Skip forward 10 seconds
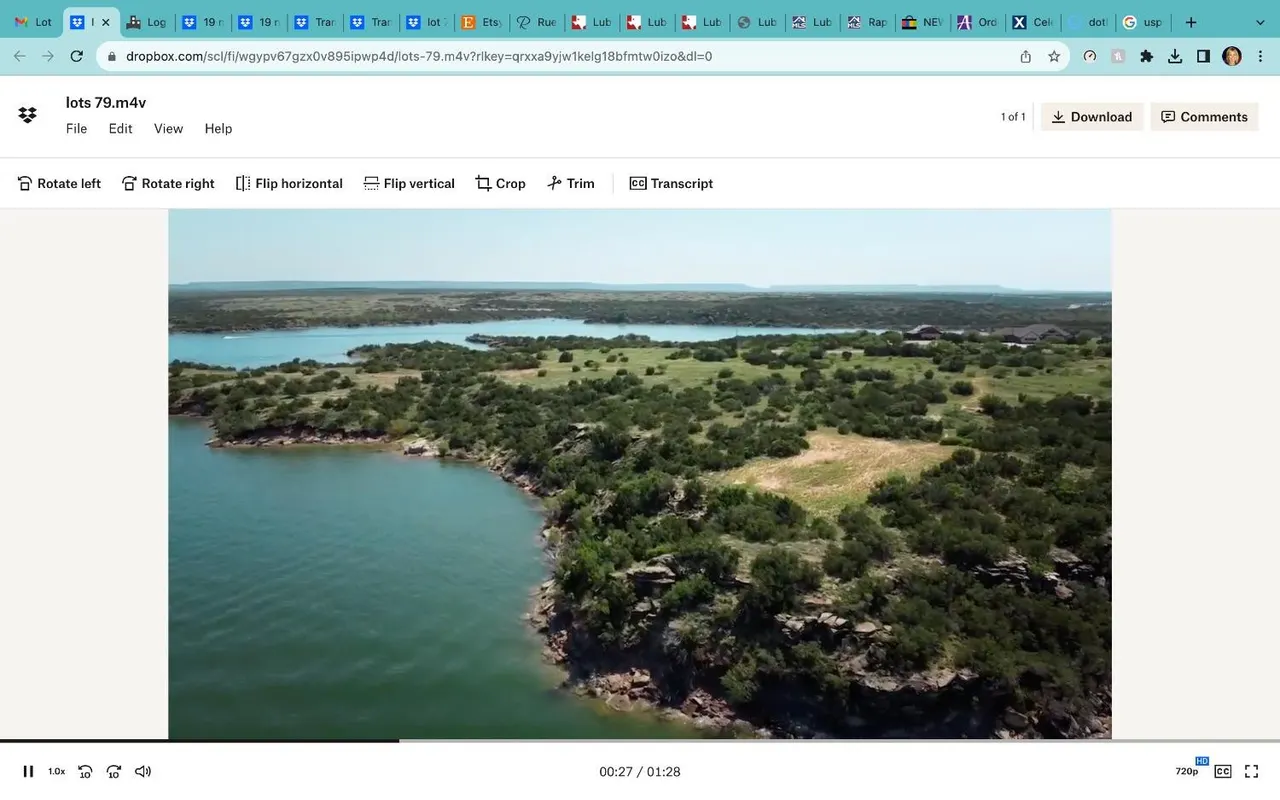The width and height of the screenshot is (1280, 800). pyautogui.click(x=114, y=771)
